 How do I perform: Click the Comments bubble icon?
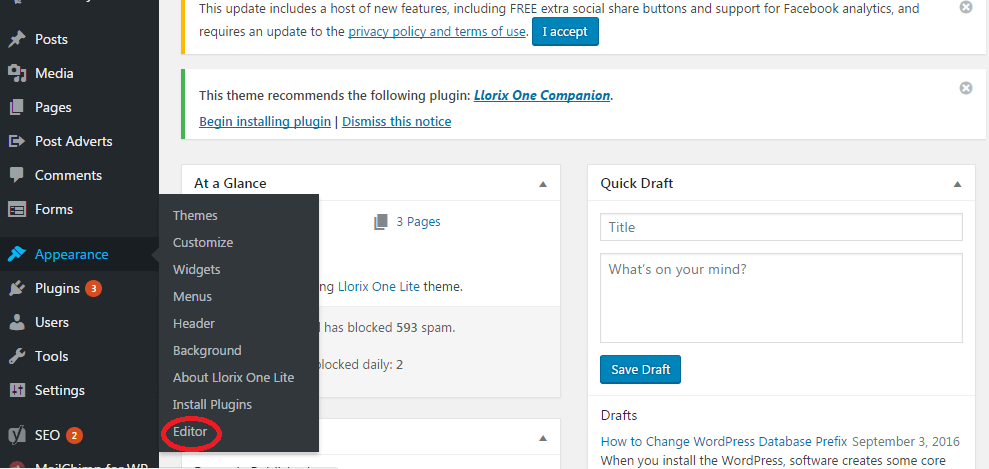coord(16,175)
